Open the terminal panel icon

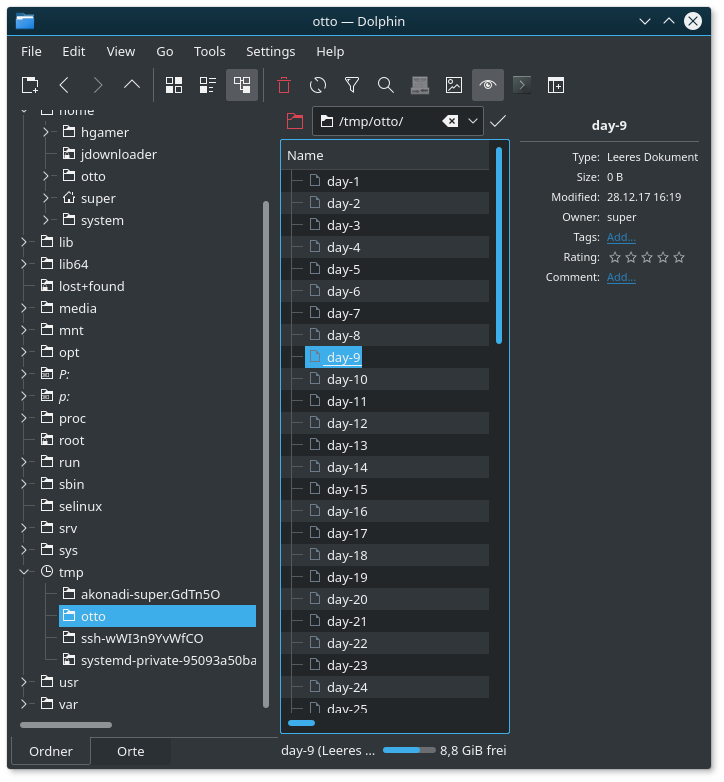pyautogui.click(x=522, y=85)
